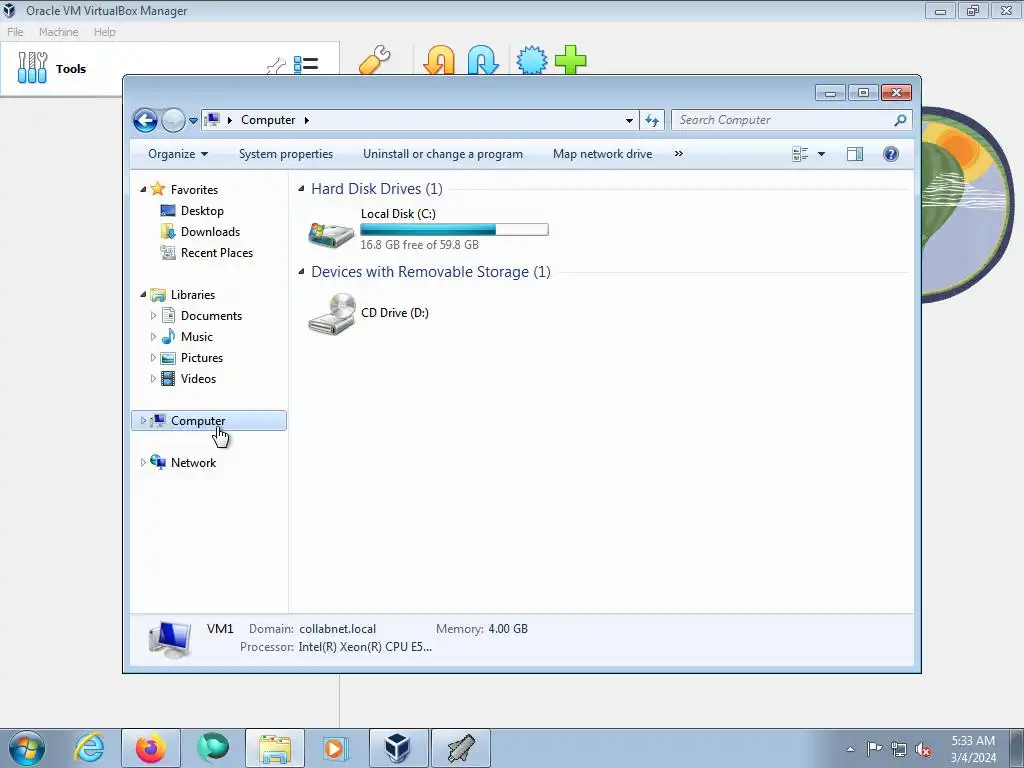The width and height of the screenshot is (1024, 768).
Task: Collapse the Libraries group
Action: coord(143,295)
